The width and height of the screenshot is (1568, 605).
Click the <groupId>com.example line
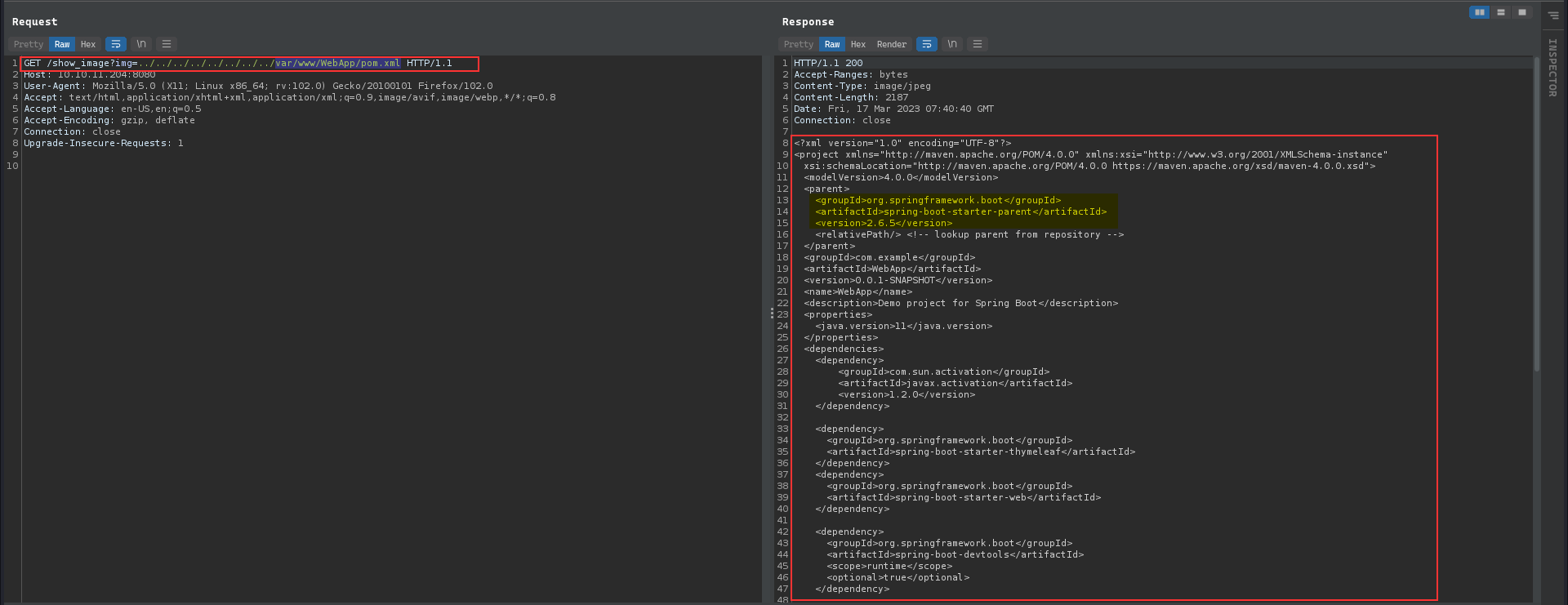(890, 257)
